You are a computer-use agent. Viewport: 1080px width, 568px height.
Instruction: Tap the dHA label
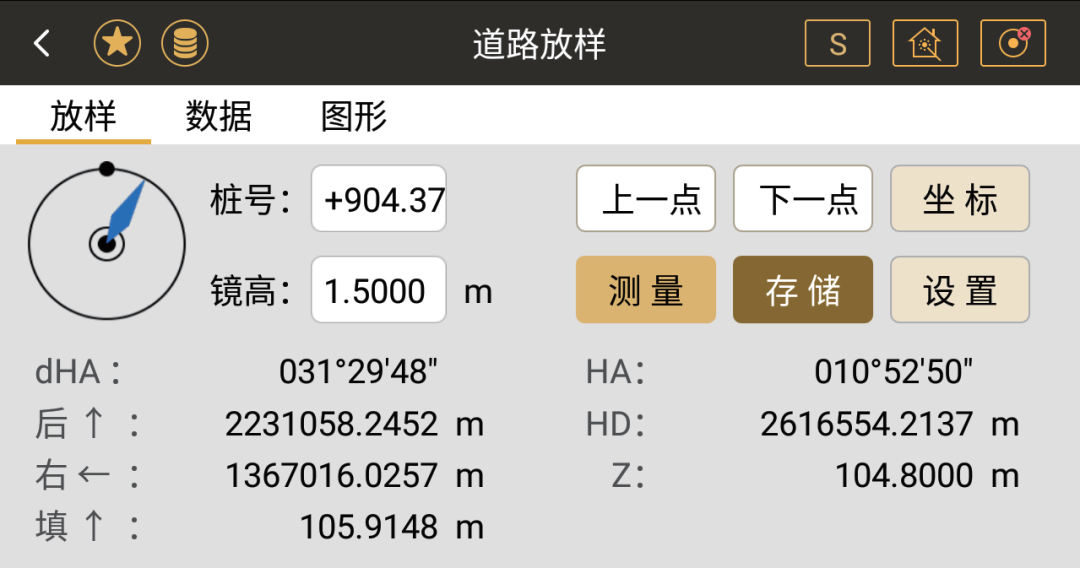click(78, 372)
